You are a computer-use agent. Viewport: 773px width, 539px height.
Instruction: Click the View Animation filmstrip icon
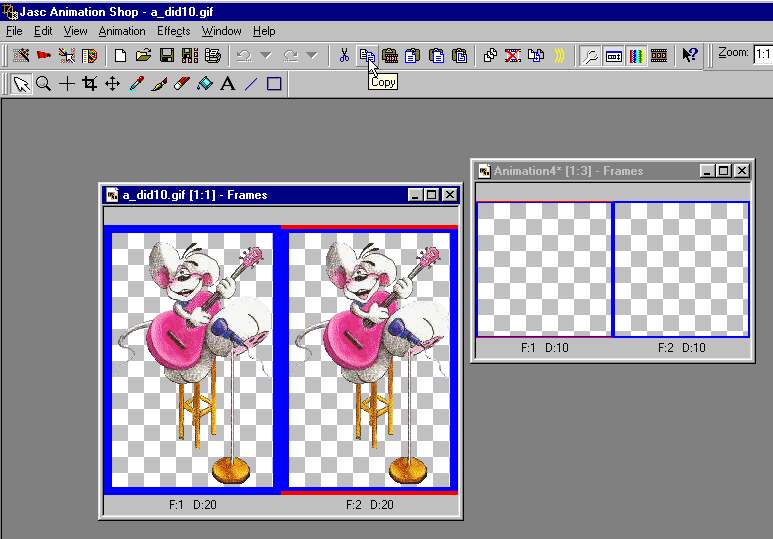[x=659, y=55]
